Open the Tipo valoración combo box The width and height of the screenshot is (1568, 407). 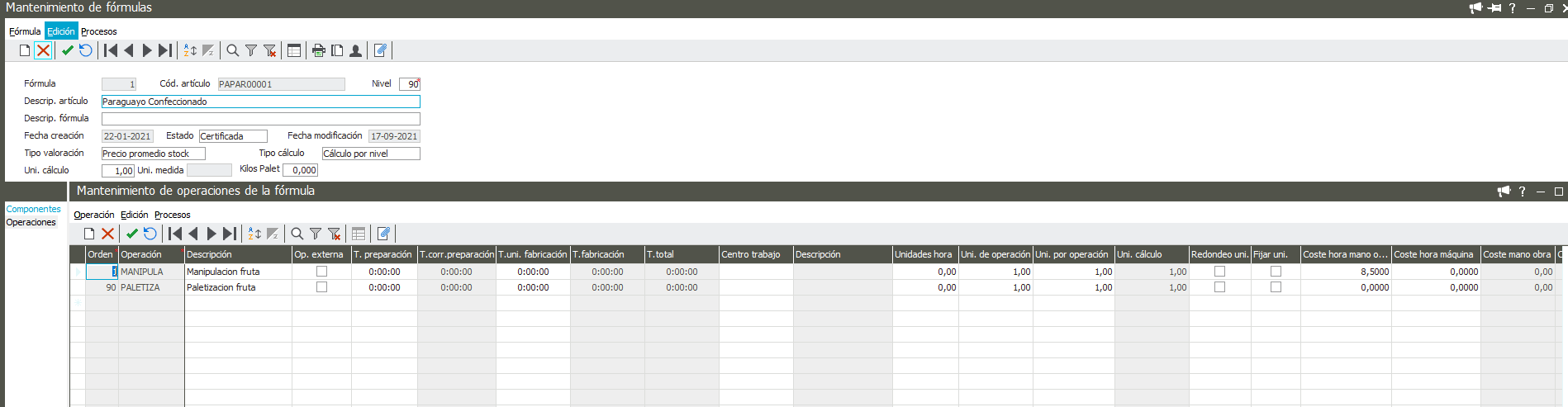153,154
